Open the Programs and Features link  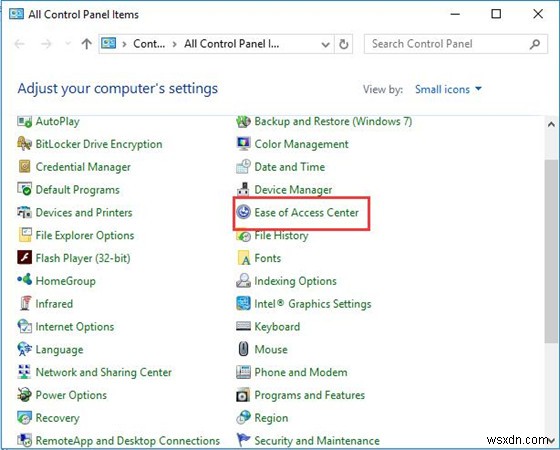coord(310,395)
